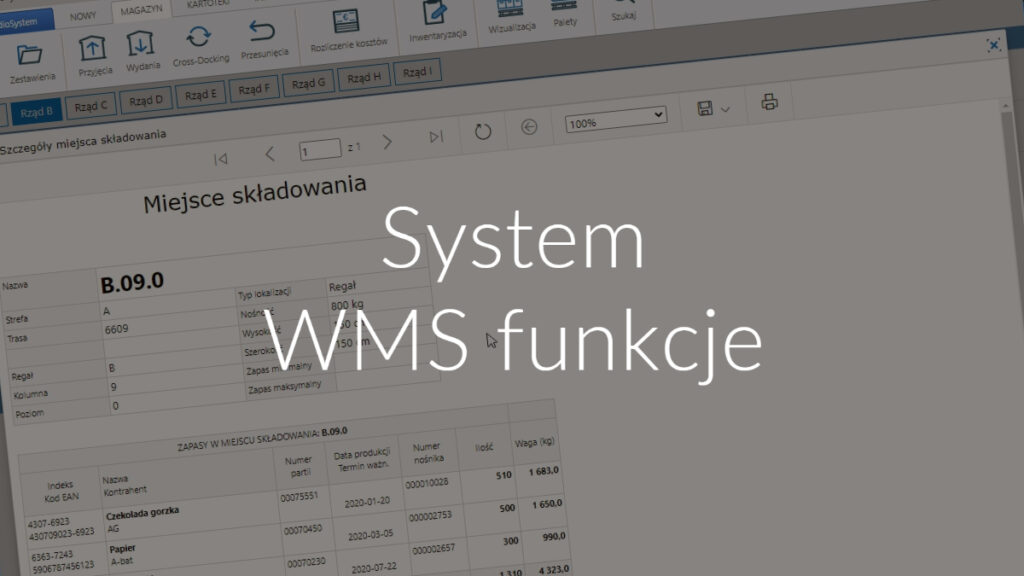Open the Wizualizacja warehouse view

(511, 16)
